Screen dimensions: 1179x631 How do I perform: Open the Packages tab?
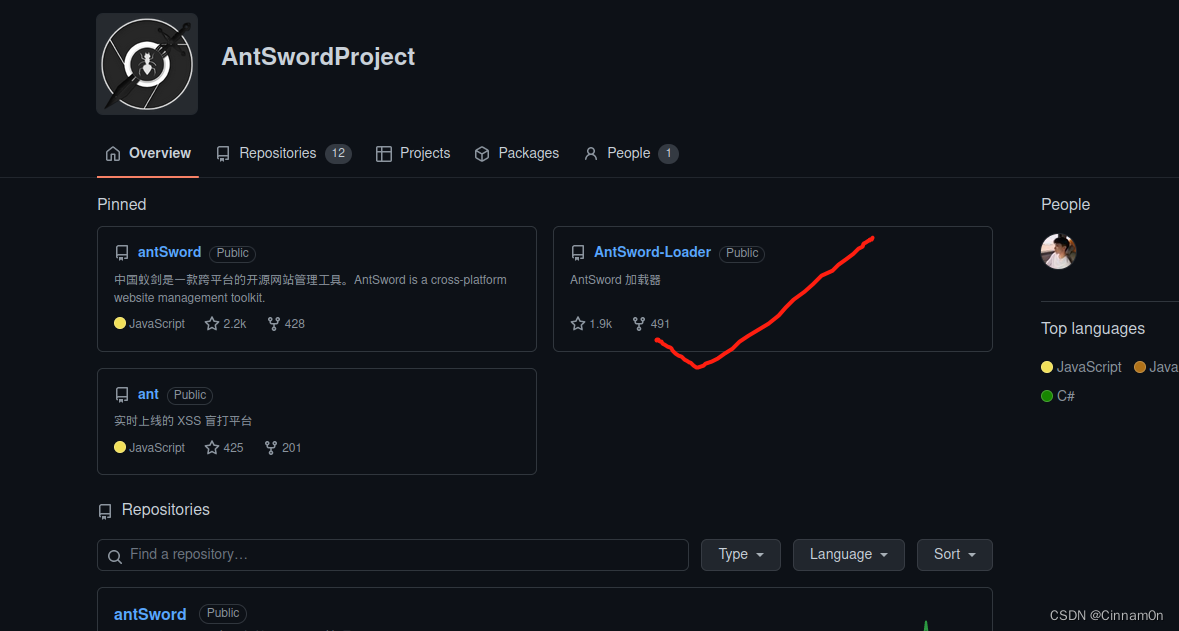click(x=517, y=153)
